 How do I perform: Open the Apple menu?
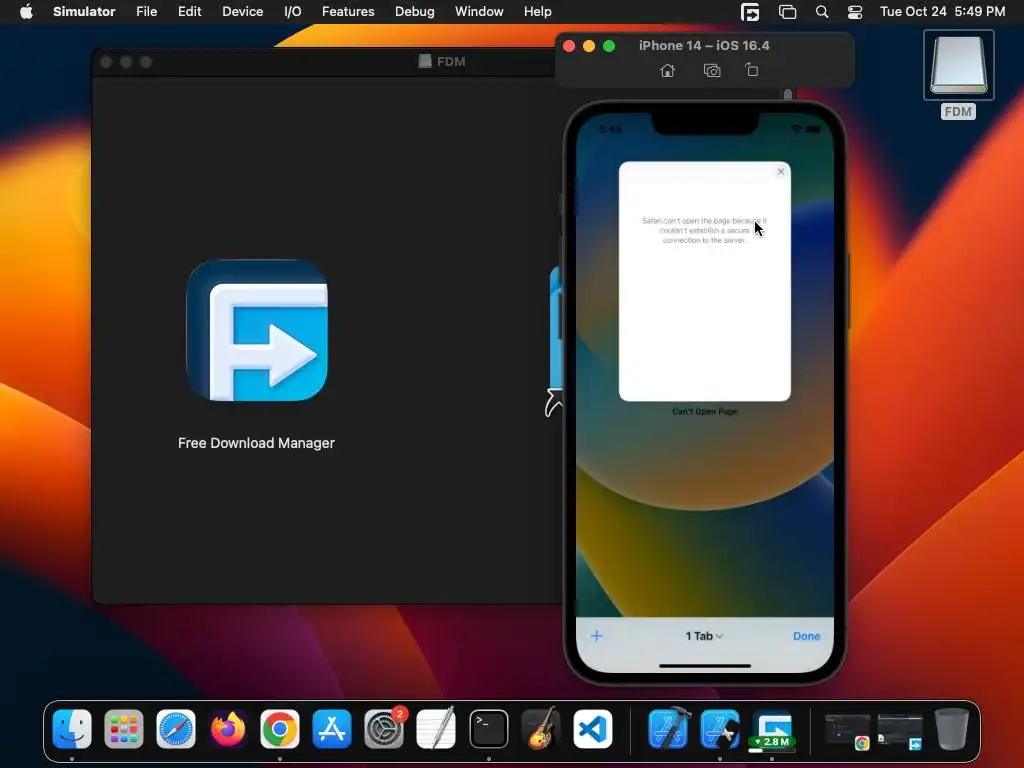[26, 12]
